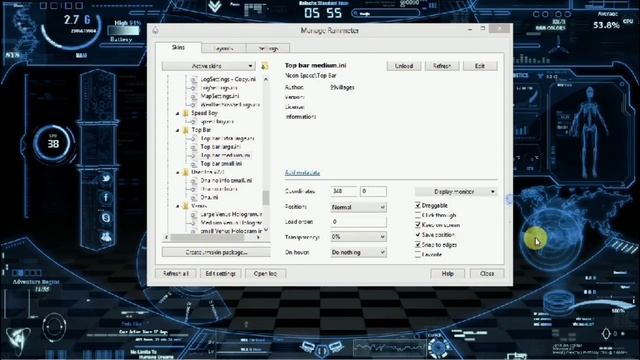Collapse the folder containing Dna.ini
Image resolution: width=640 pixels, height=360 pixels.
click(x=178, y=172)
